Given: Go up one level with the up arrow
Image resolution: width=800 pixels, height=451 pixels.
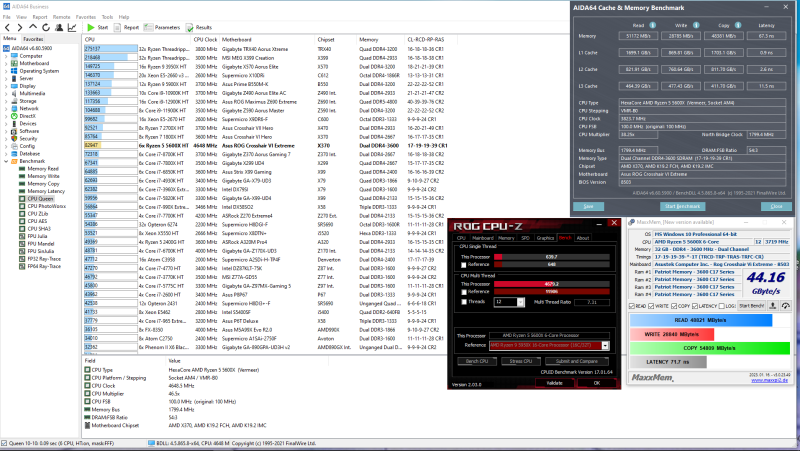Looking at the screenshot, I should point(33,27).
